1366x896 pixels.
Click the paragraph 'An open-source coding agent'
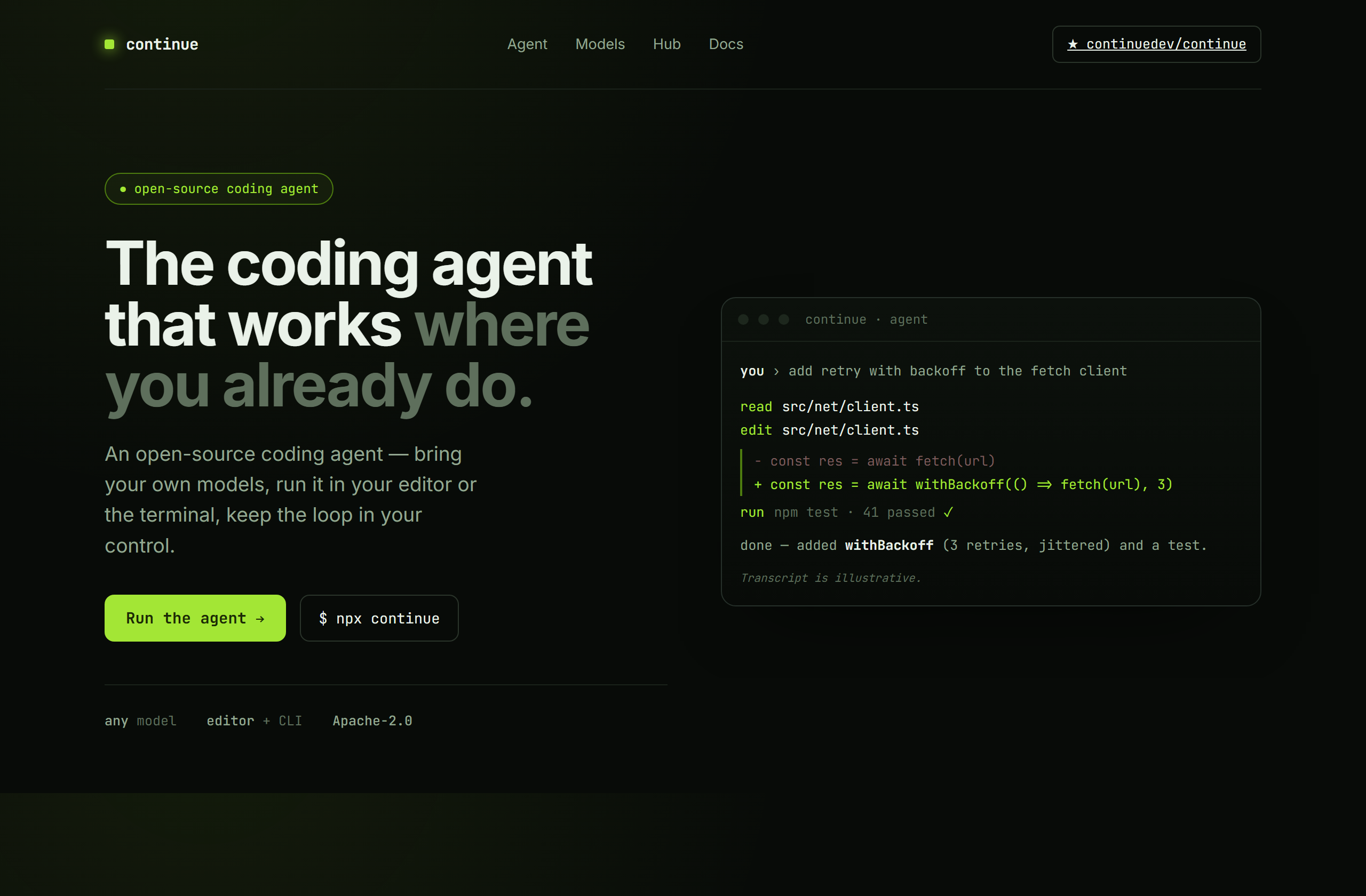pyautogui.click(x=290, y=500)
